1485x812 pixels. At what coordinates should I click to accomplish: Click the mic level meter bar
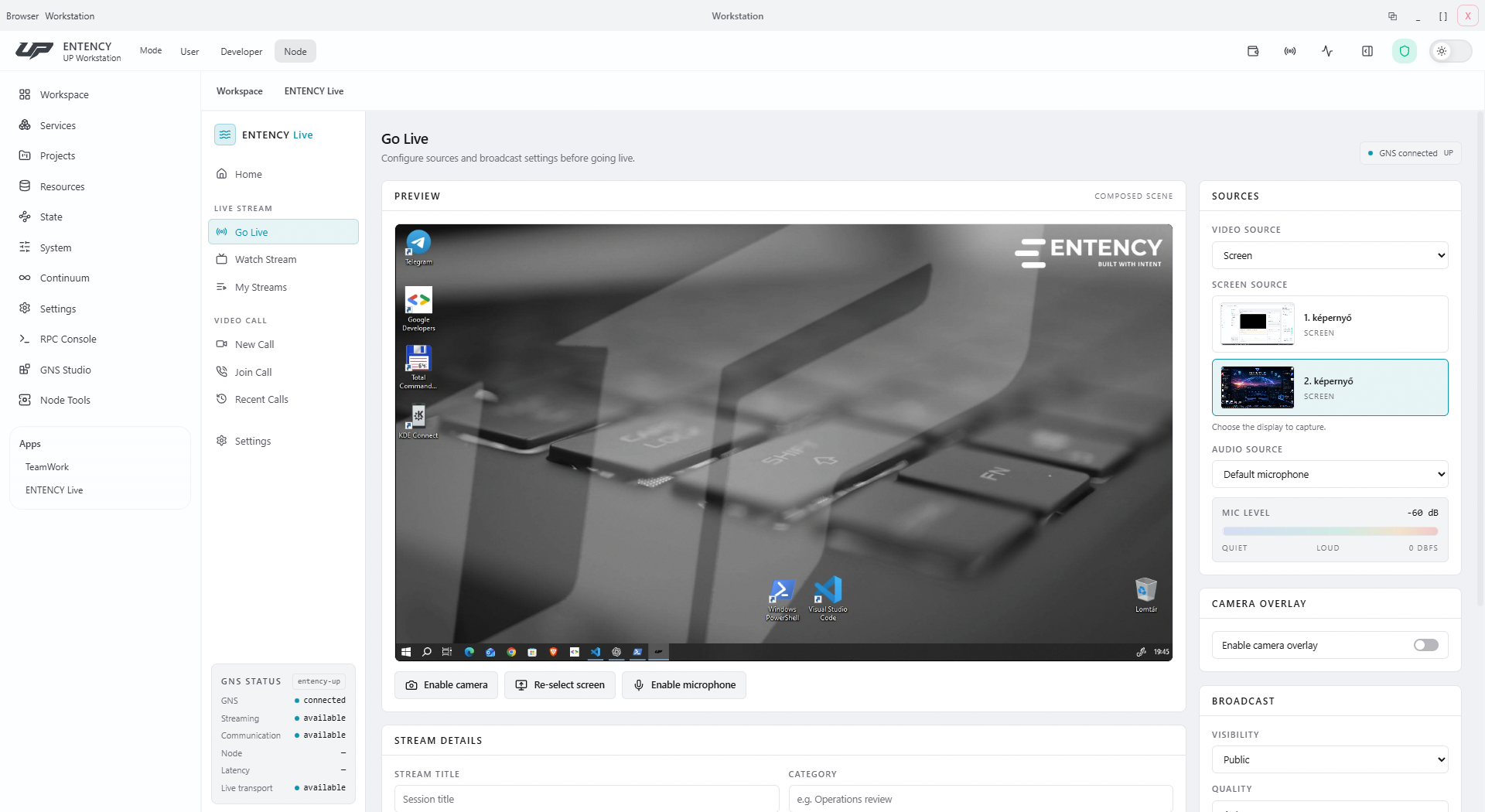tap(1330, 531)
